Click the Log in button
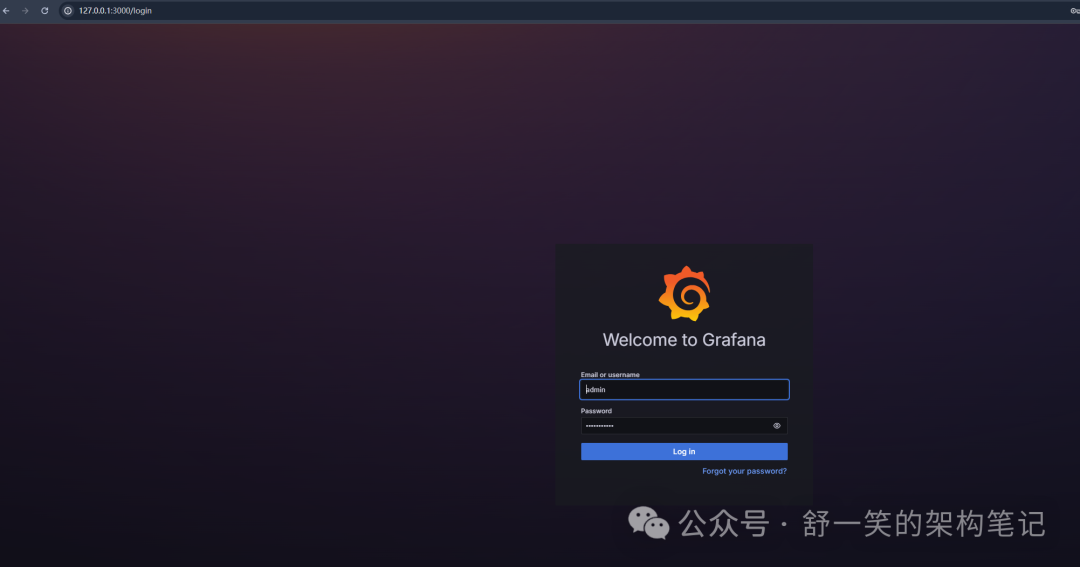 point(684,451)
